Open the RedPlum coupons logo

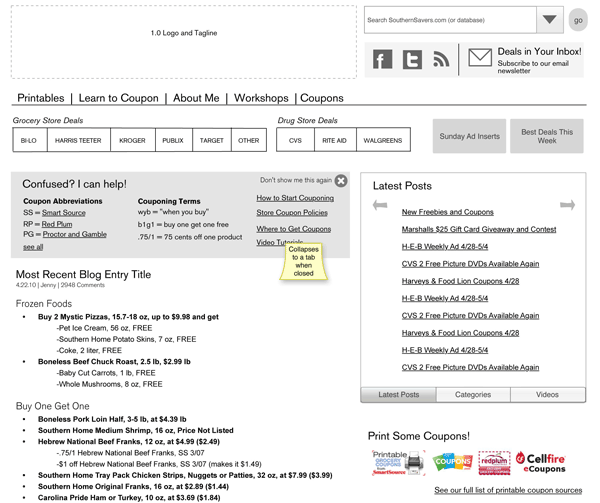[494, 463]
